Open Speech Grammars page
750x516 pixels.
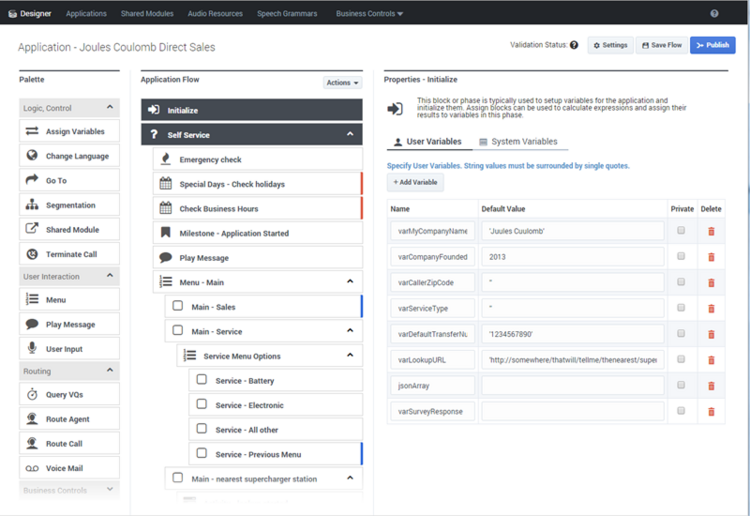click(287, 13)
